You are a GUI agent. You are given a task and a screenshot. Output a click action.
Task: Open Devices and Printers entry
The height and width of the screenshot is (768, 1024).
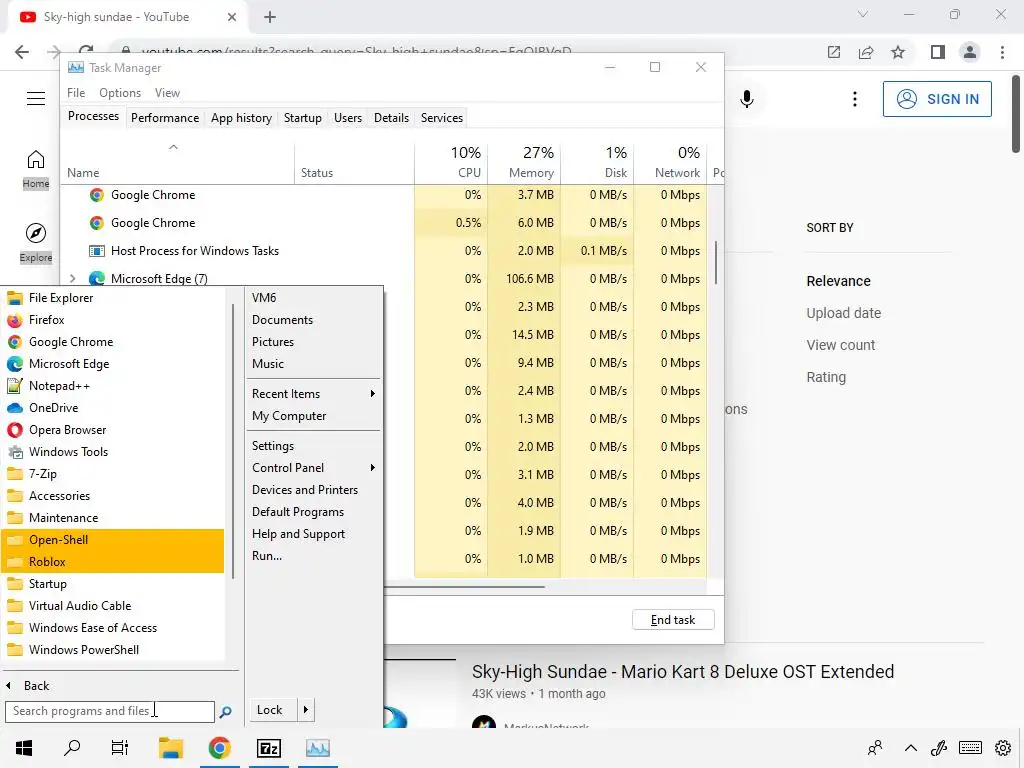coord(305,490)
